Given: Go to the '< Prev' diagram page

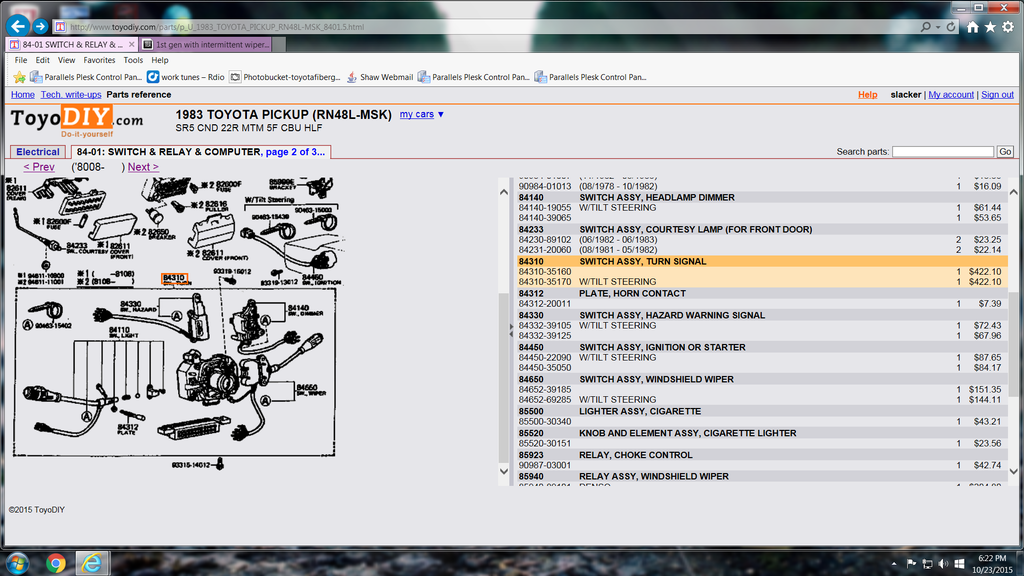Looking at the screenshot, I should (39, 167).
